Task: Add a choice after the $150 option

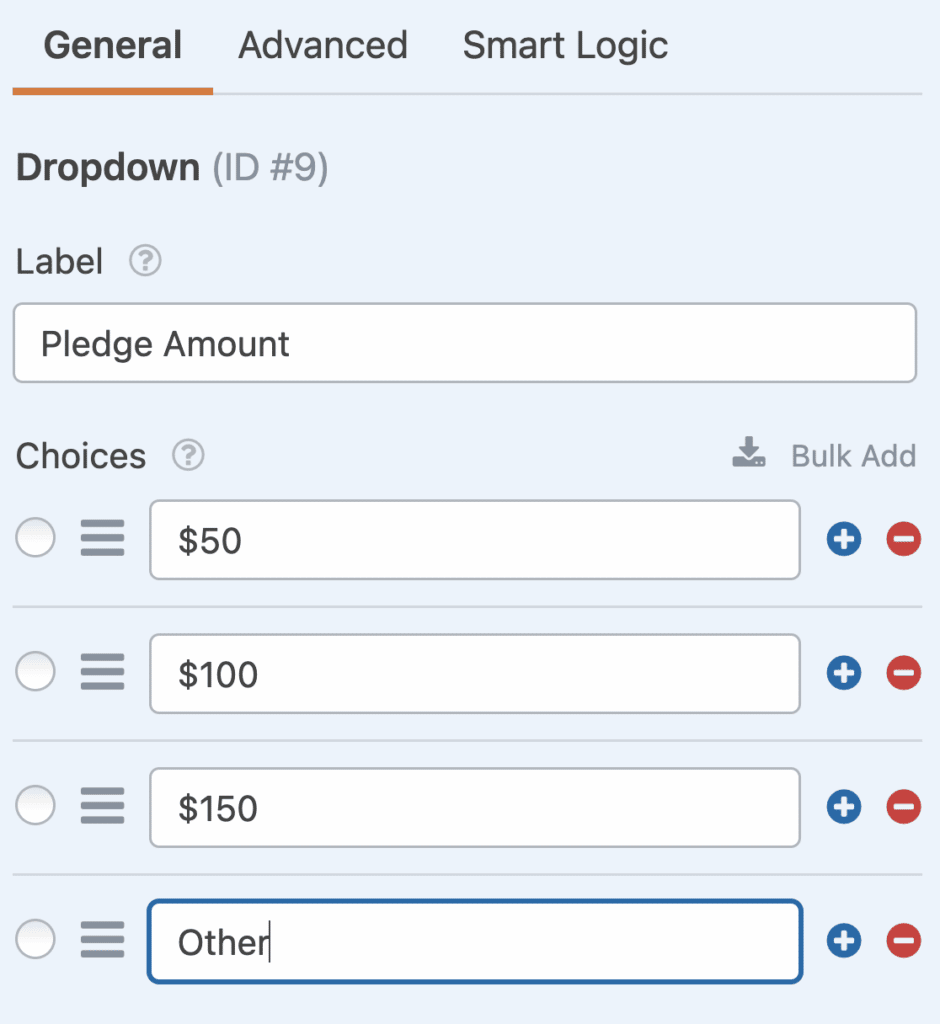Action: (x=843, y=807)
